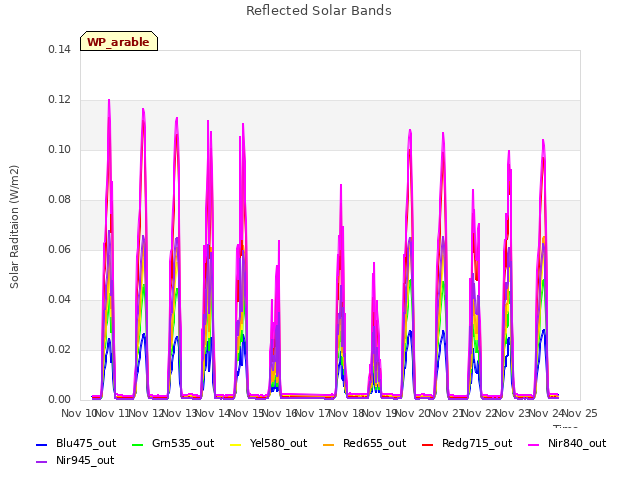Click the highest Nir840 peak near 0.12
This screenshot has width=640, height=480.
tap(109, 100)
